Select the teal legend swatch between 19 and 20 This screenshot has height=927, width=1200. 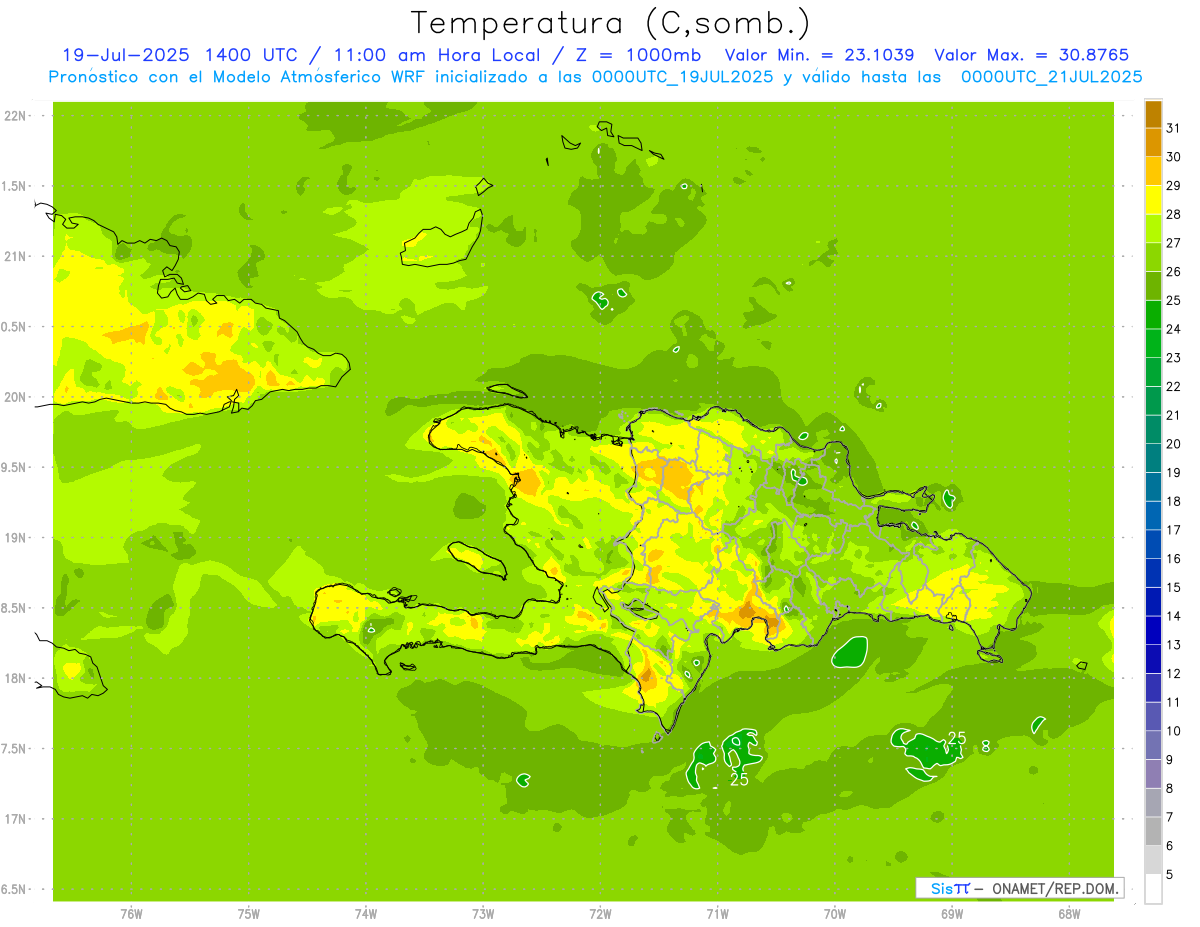(1153, 458)
